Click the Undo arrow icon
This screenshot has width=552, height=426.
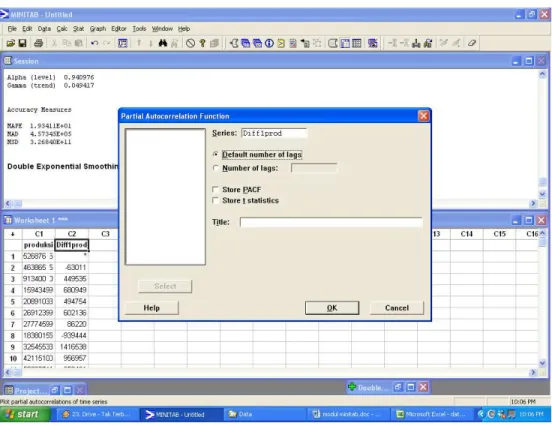click(x=94, y=43)
